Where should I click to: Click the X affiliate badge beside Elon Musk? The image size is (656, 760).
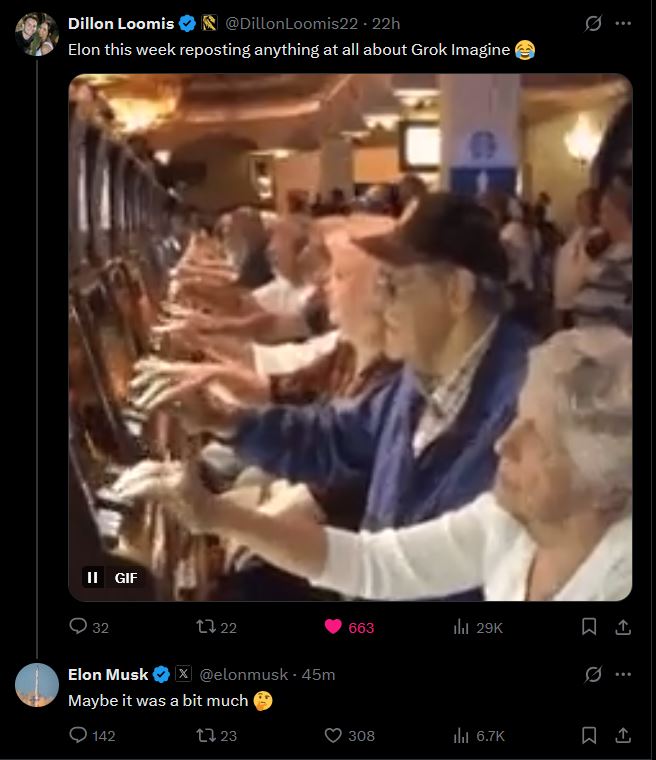coord(183,674)
